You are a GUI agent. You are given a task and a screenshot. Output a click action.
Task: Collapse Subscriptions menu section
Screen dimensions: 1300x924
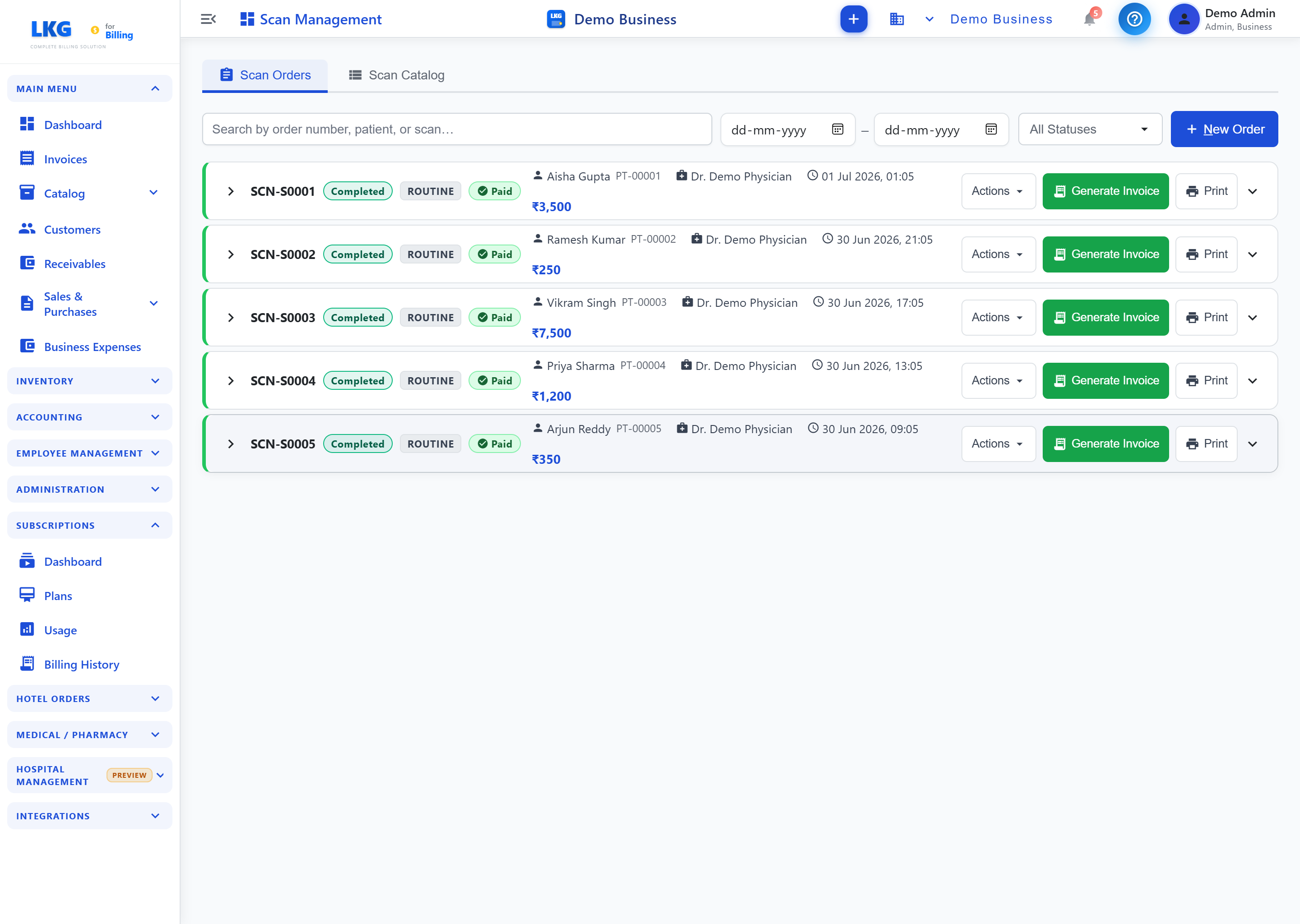point(89,525)
